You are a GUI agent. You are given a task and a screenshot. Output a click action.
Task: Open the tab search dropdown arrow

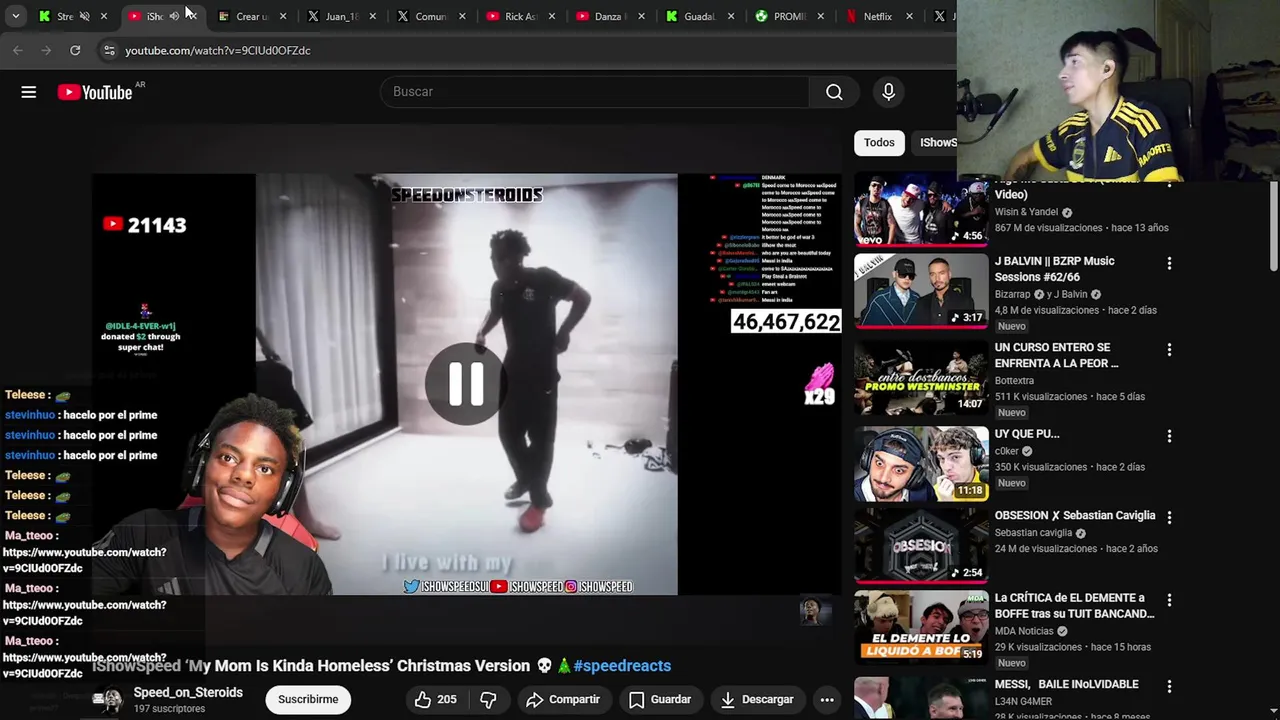pyautogui.click(x=15, y=16)
